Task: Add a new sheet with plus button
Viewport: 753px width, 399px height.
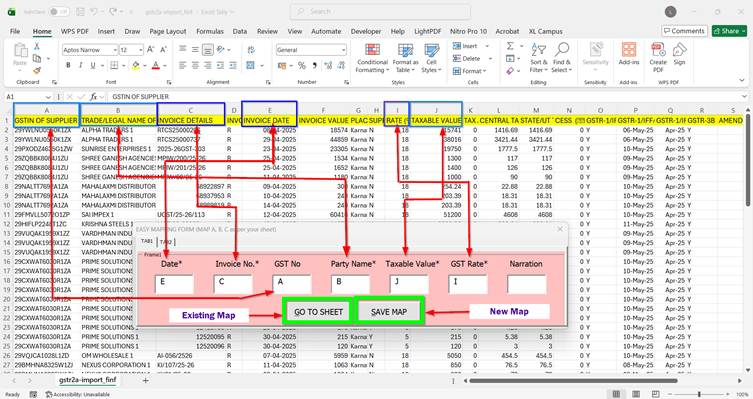Action: 146,380
